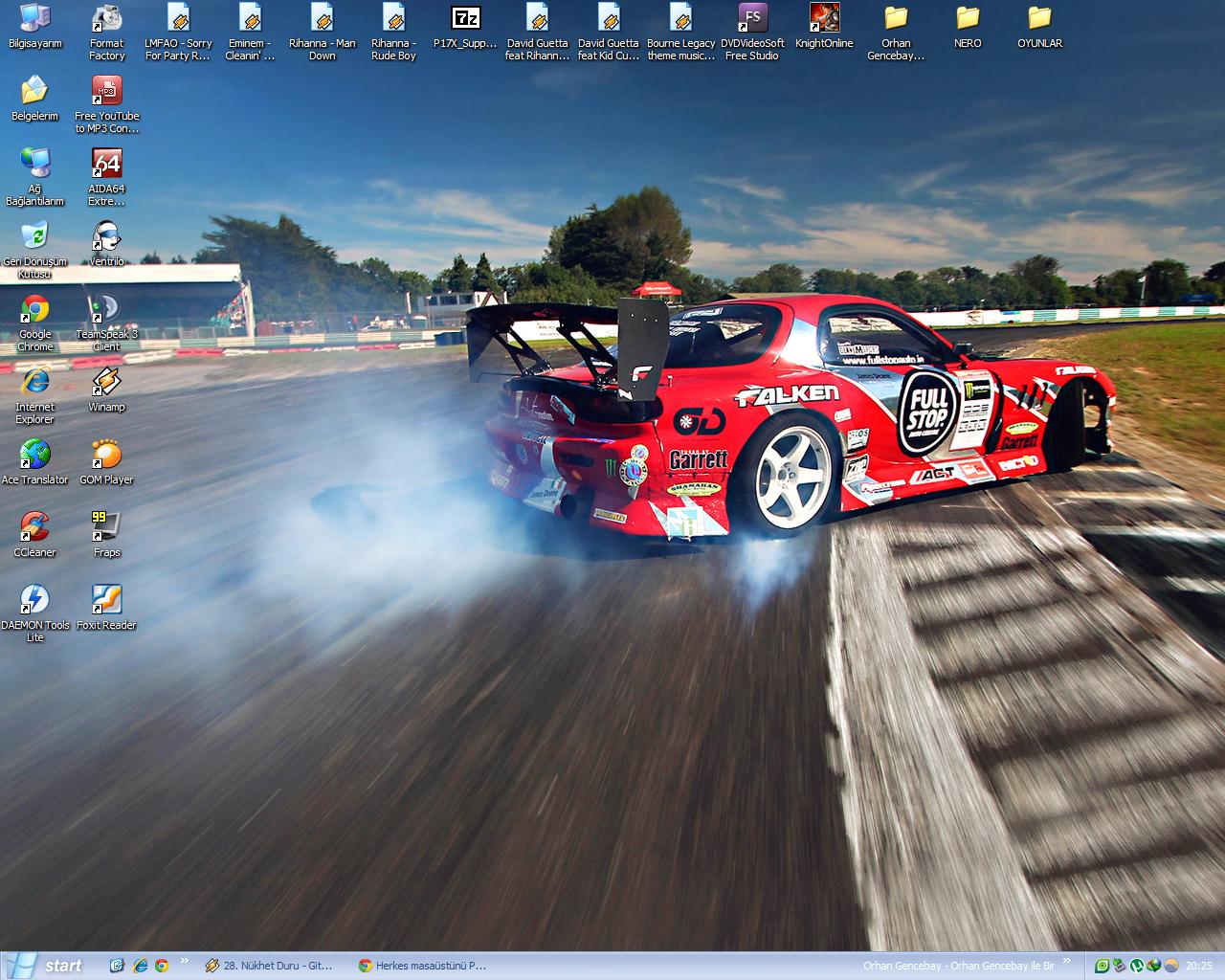Select Rihanna - Rude Boy file
The height and width of the screenshot is (980, 1225).
tap(394, 33)
